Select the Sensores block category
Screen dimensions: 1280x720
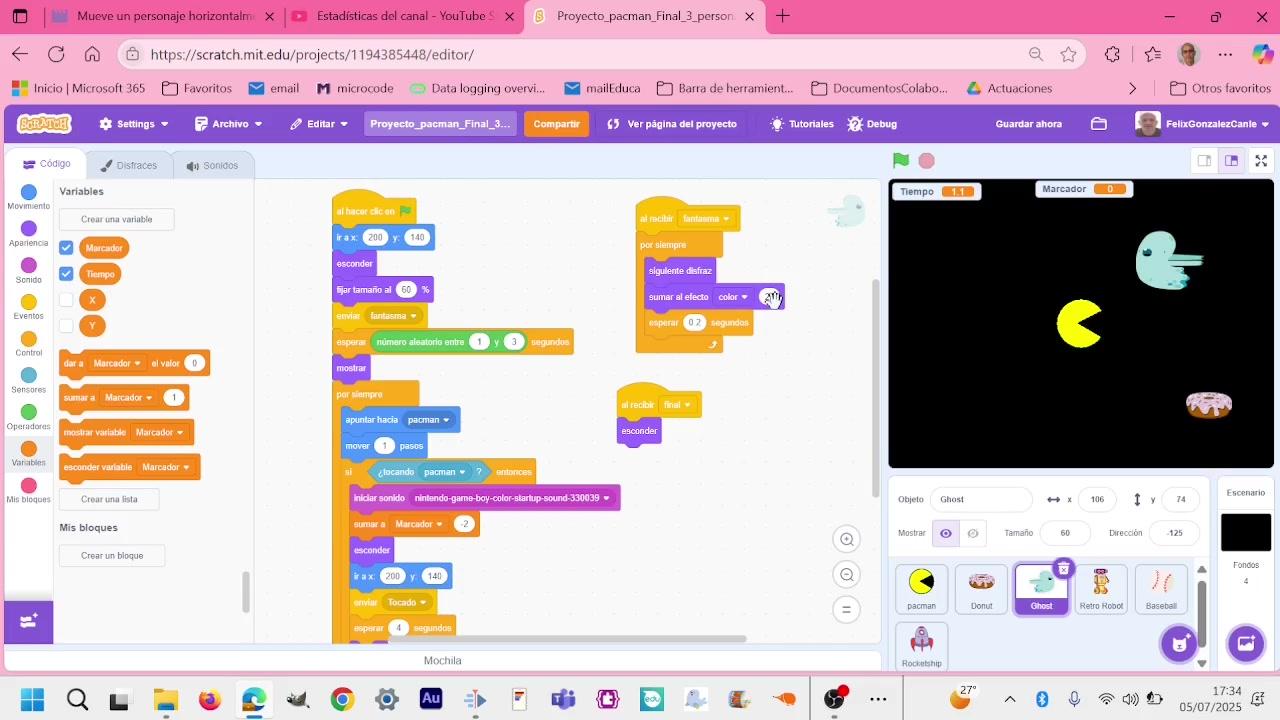tap(28, 381)
